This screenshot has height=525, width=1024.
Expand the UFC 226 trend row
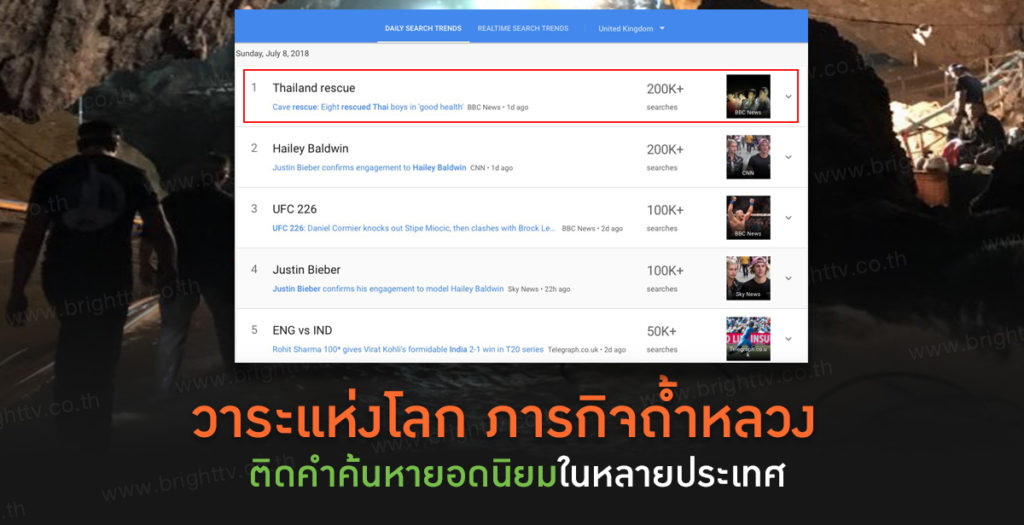788,218
